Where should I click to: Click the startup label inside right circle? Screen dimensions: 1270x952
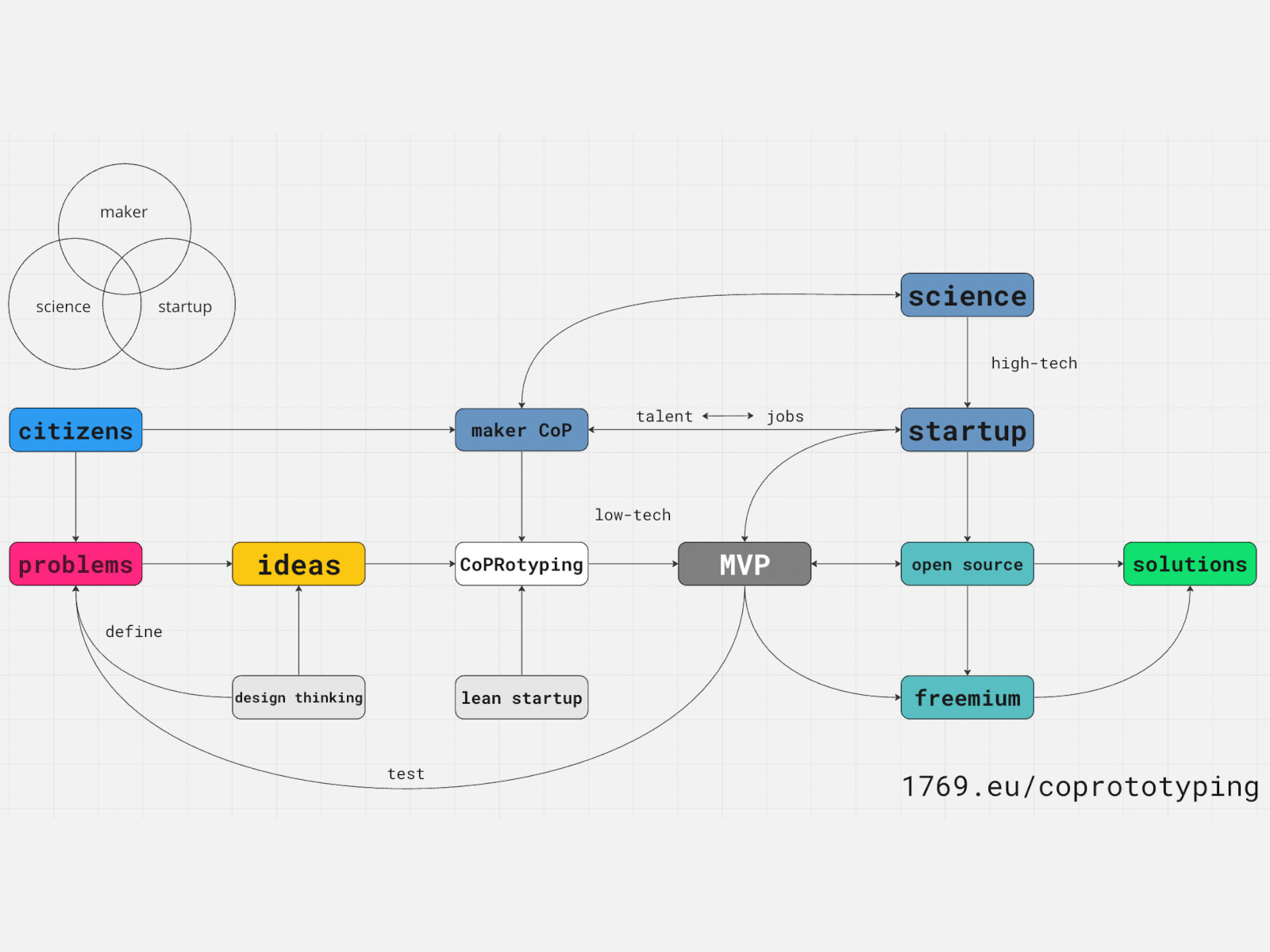tap(185, 307)
